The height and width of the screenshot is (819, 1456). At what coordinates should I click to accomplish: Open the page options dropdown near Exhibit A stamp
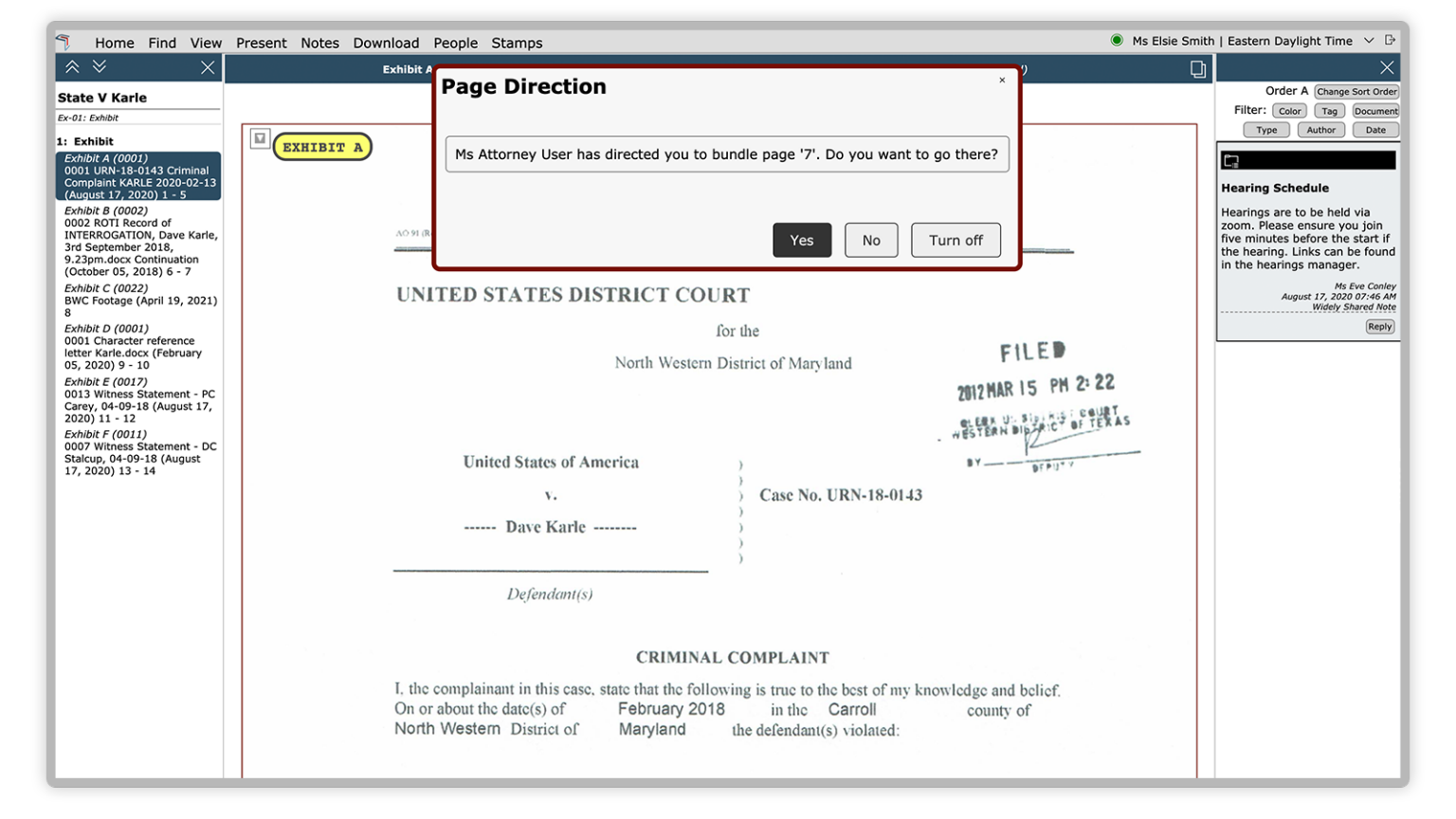[260, 139]
